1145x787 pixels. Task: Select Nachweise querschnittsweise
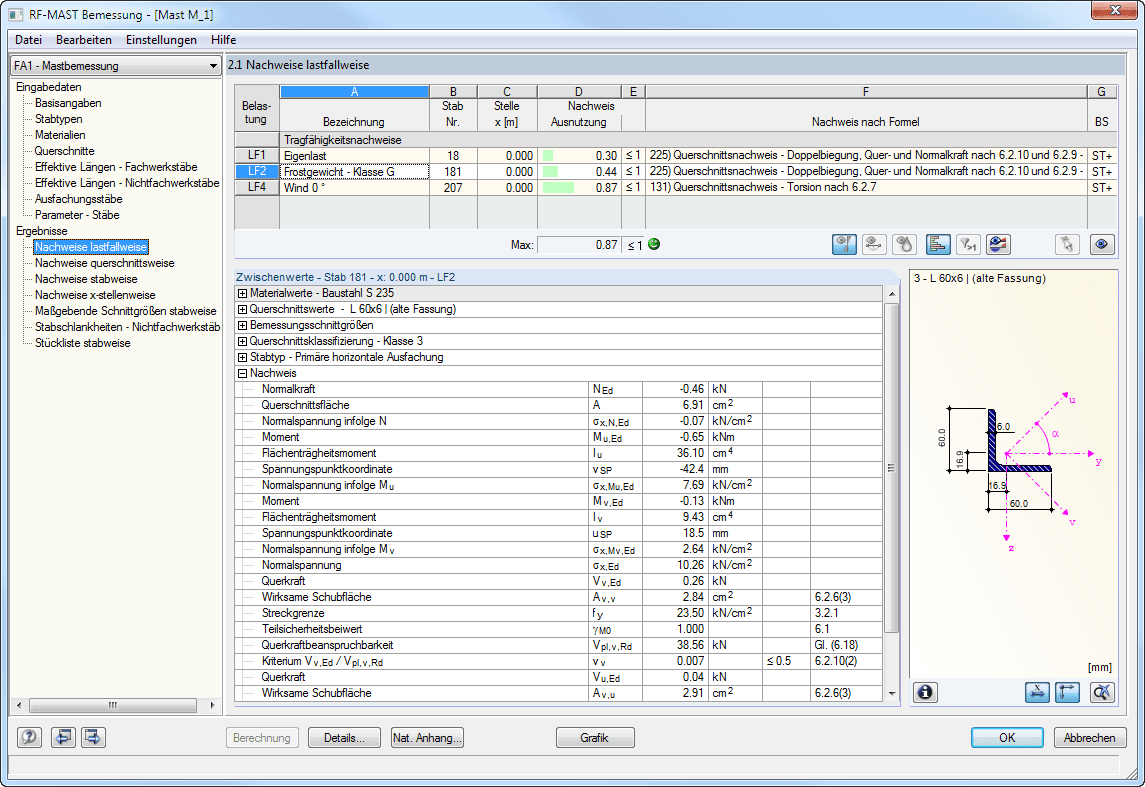coord(104,264)
